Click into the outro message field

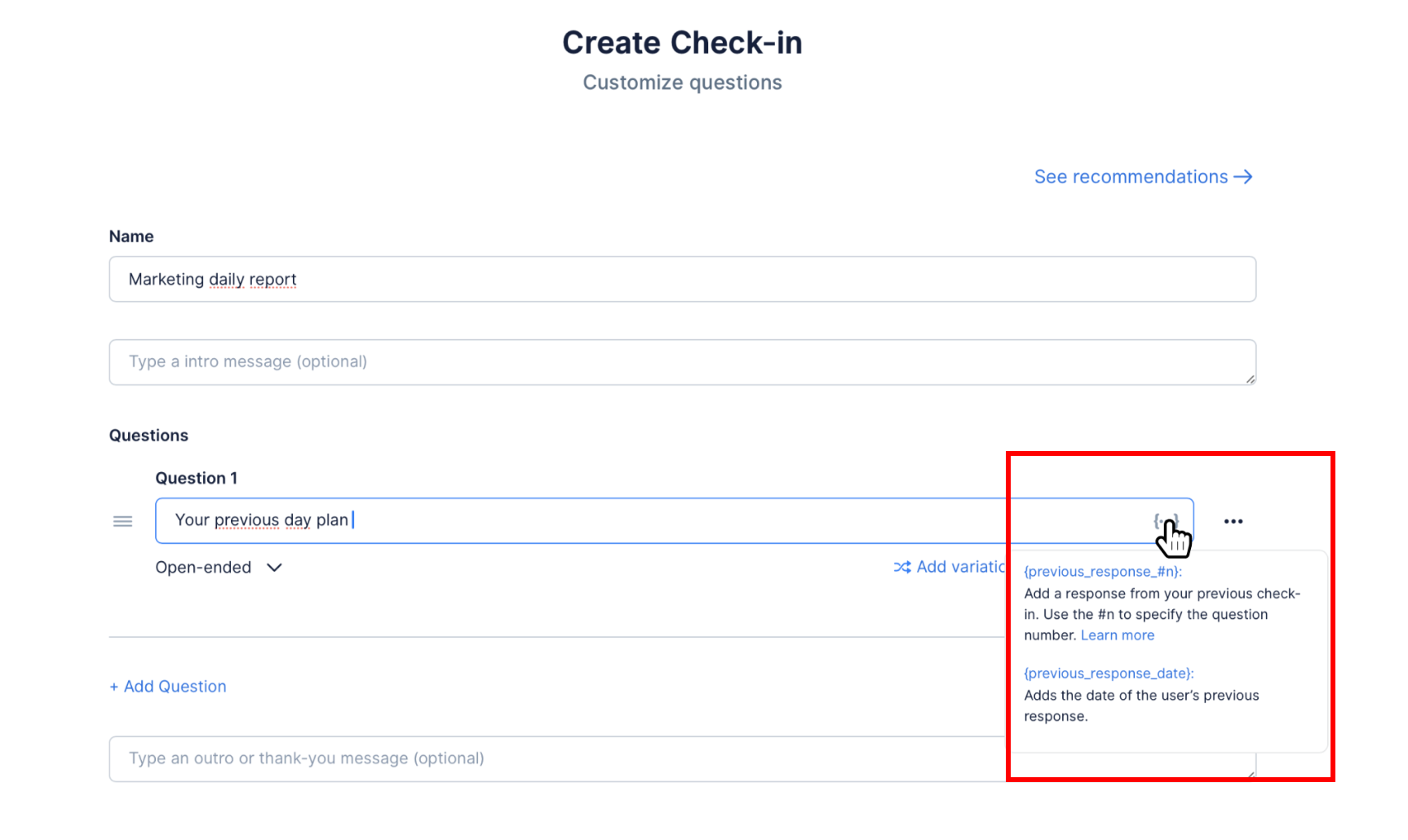tap(555, 759)
